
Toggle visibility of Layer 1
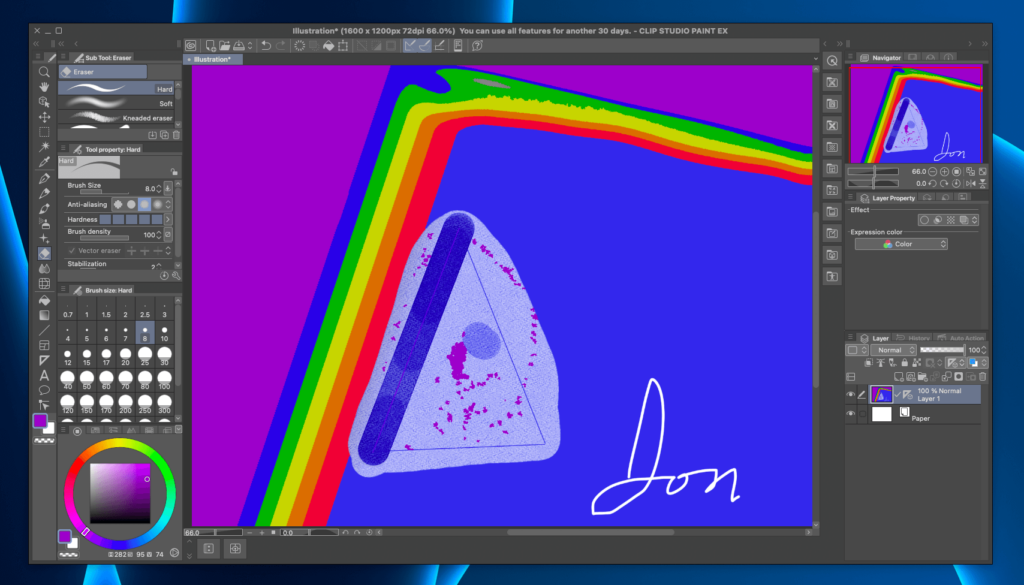(850, 394)
